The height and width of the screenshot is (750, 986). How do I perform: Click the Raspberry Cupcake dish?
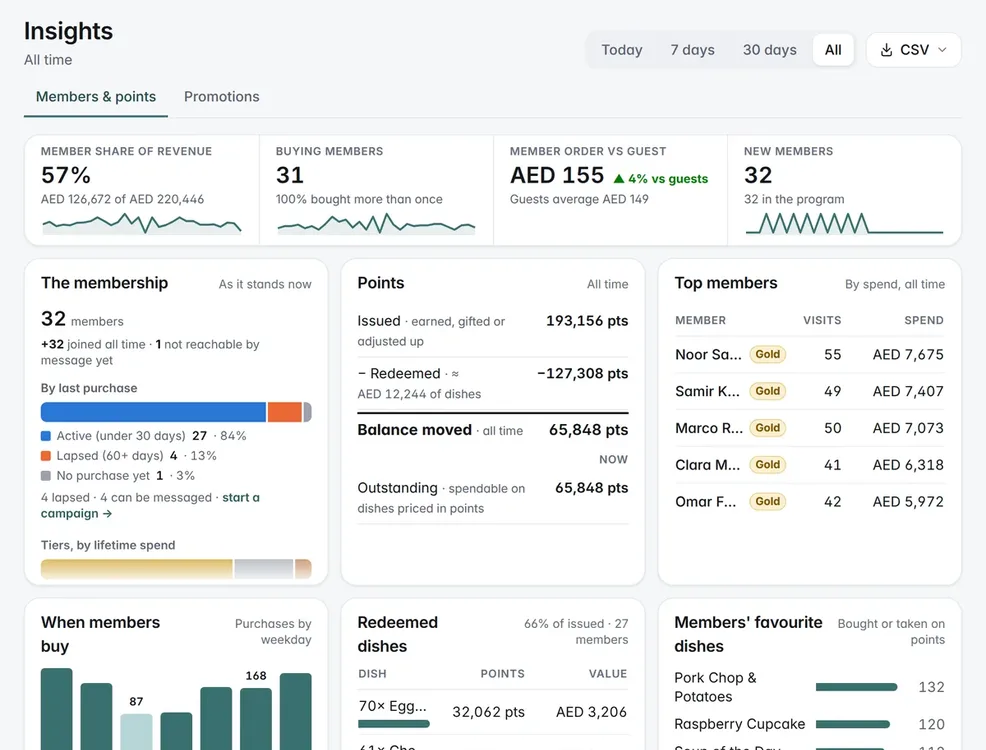(x=740, y=724)
